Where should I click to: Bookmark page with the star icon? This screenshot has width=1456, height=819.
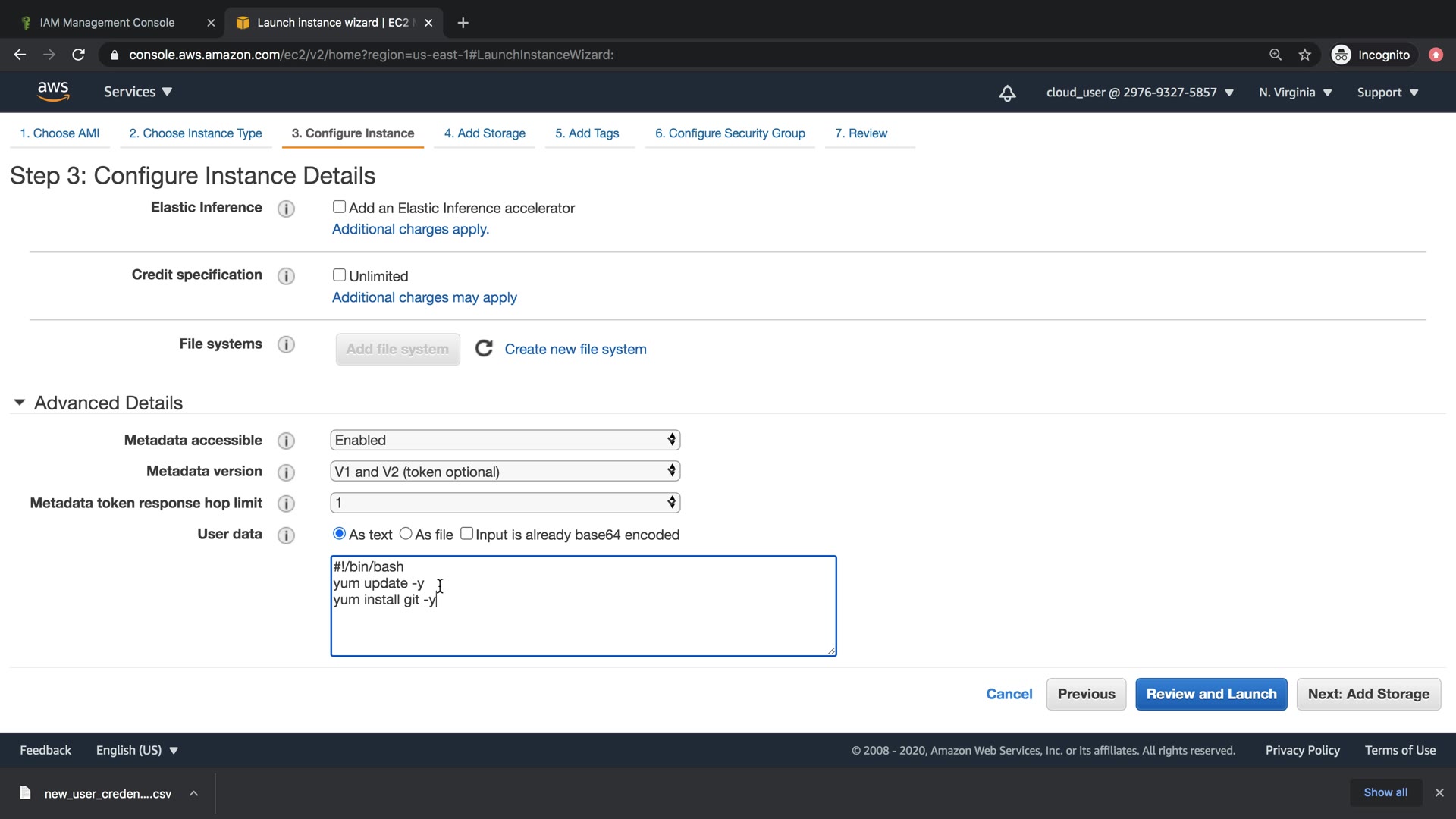pyautogui.click(x=1304, y=55)
